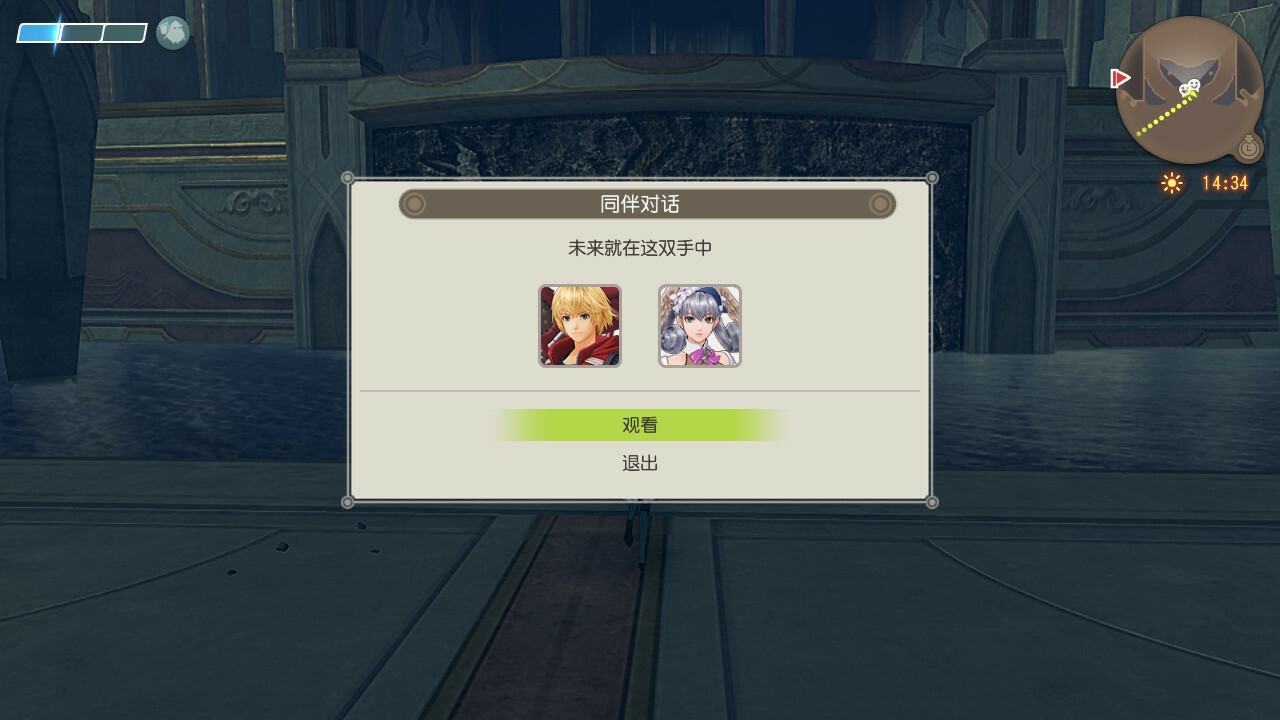Image resolution: width=1280 pixels, height=720 pixels.
Task: Click the Nopon icon beside the gauge
Action: (x=173, y=33)
